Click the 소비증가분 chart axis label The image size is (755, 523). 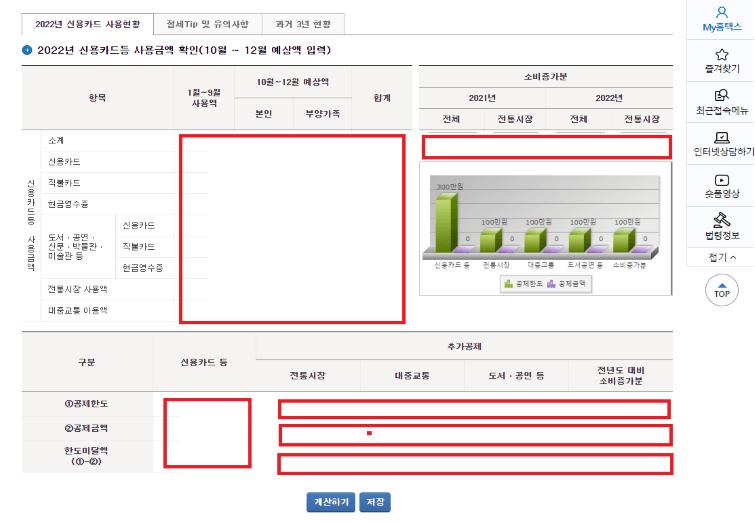point(629,265)
